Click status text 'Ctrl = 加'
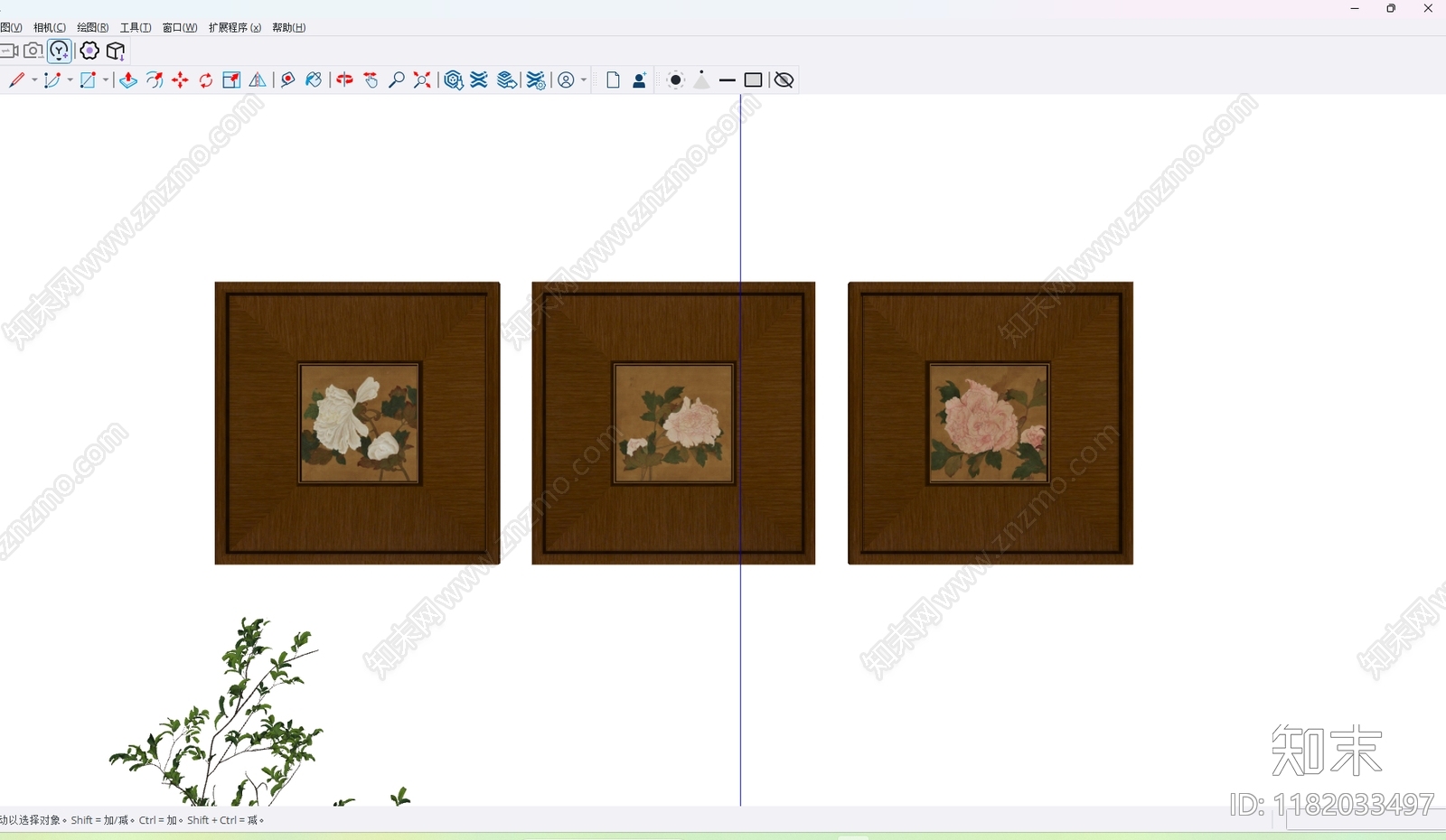 pyautogui.click(x=157, y=820)
